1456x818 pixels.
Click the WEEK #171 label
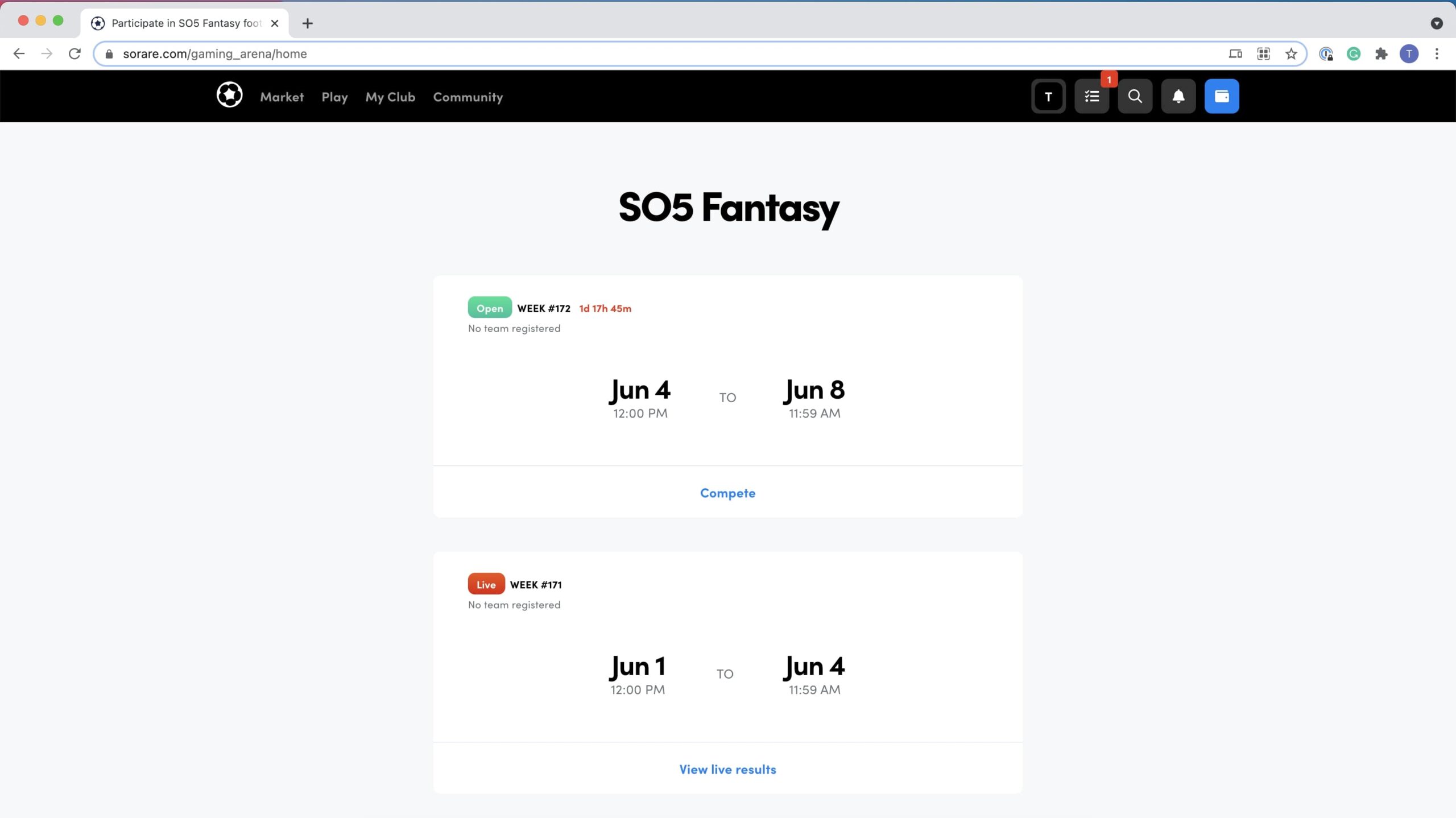[x=536, y=585]
